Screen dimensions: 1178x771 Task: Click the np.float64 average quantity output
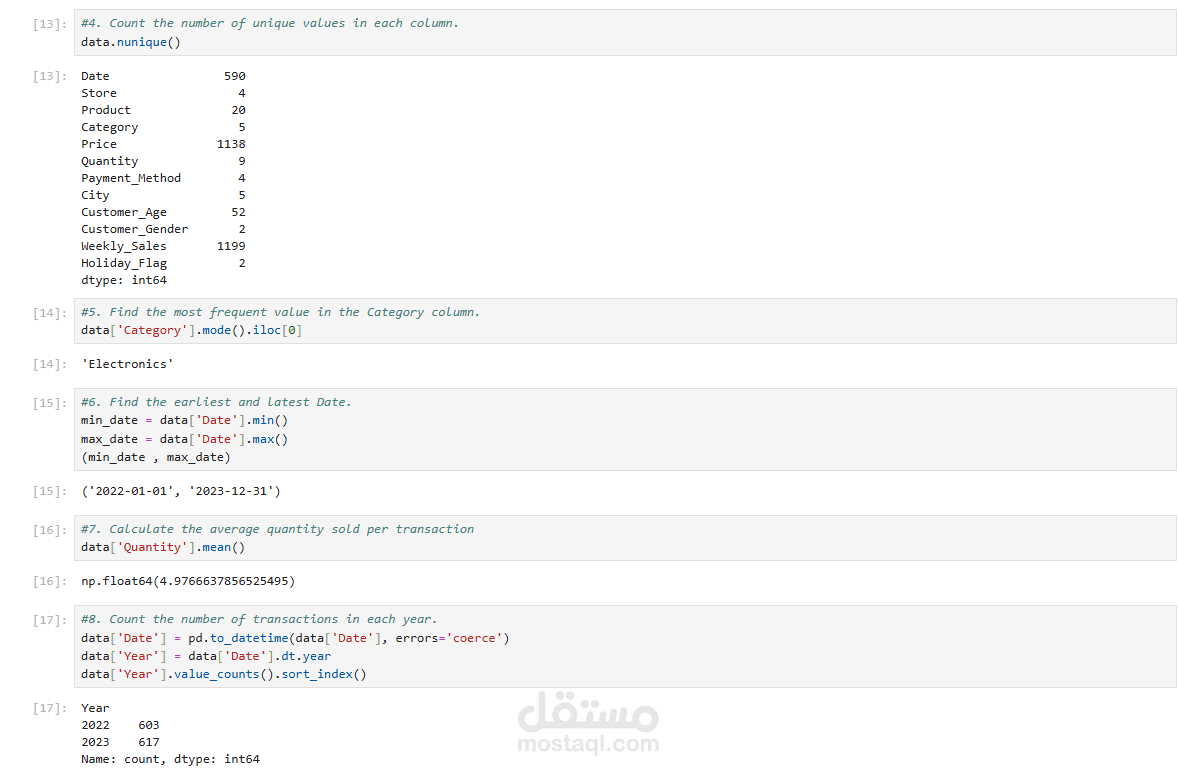pos(188,581)
